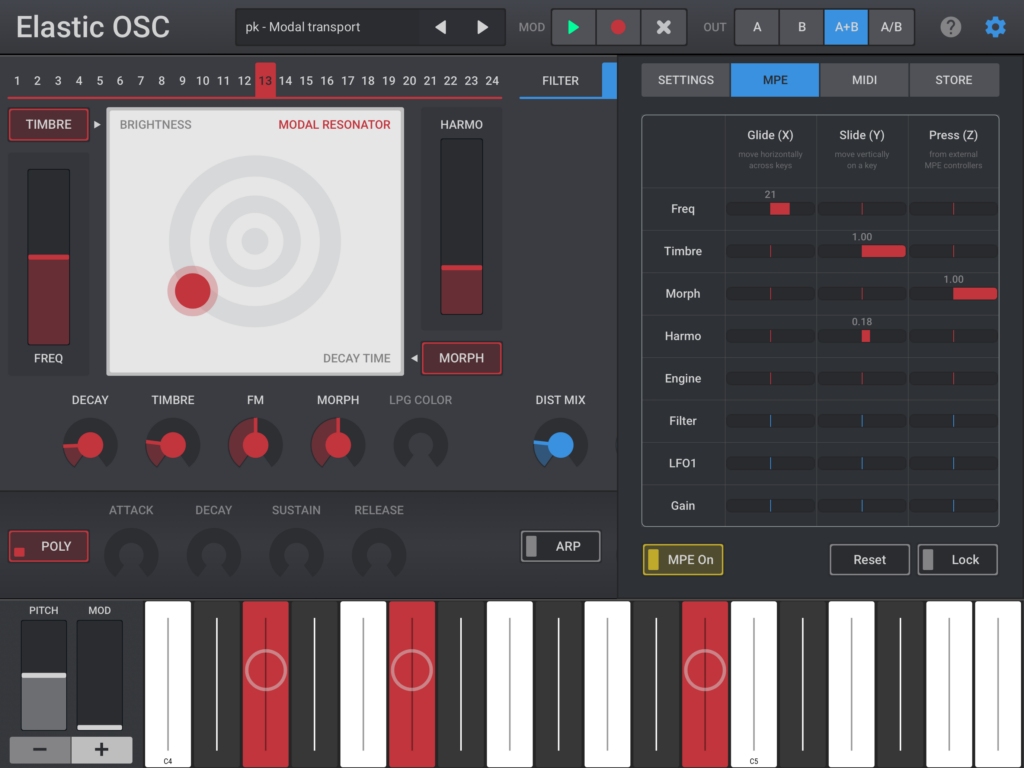Select engine slot 7
Image resolution: width=1024 pixels, height=768 pixels.
[140, 80]
